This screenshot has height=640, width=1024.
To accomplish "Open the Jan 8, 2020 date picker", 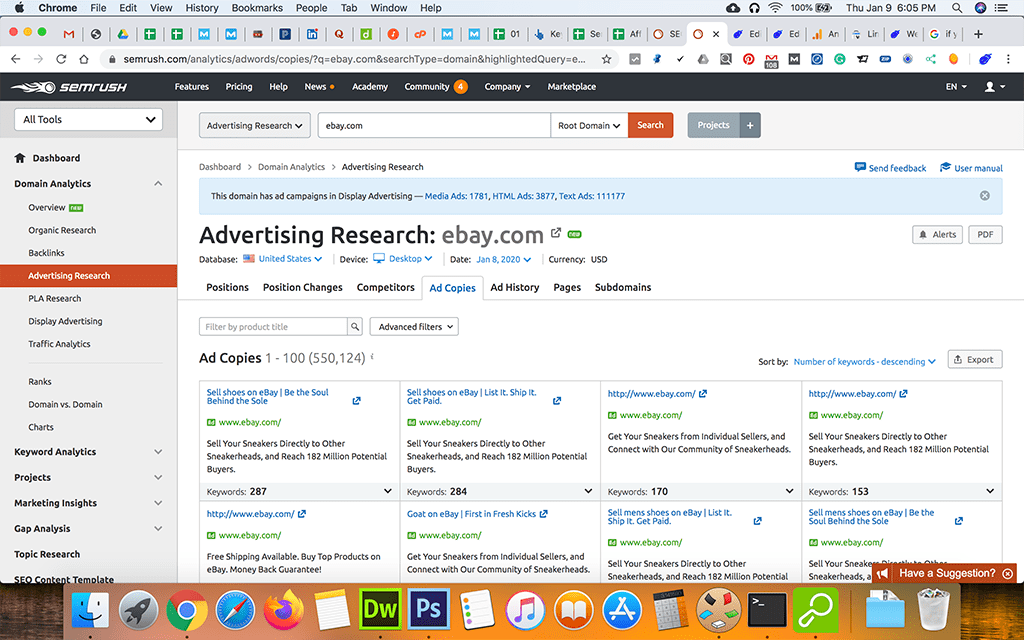I will point(504,259).
